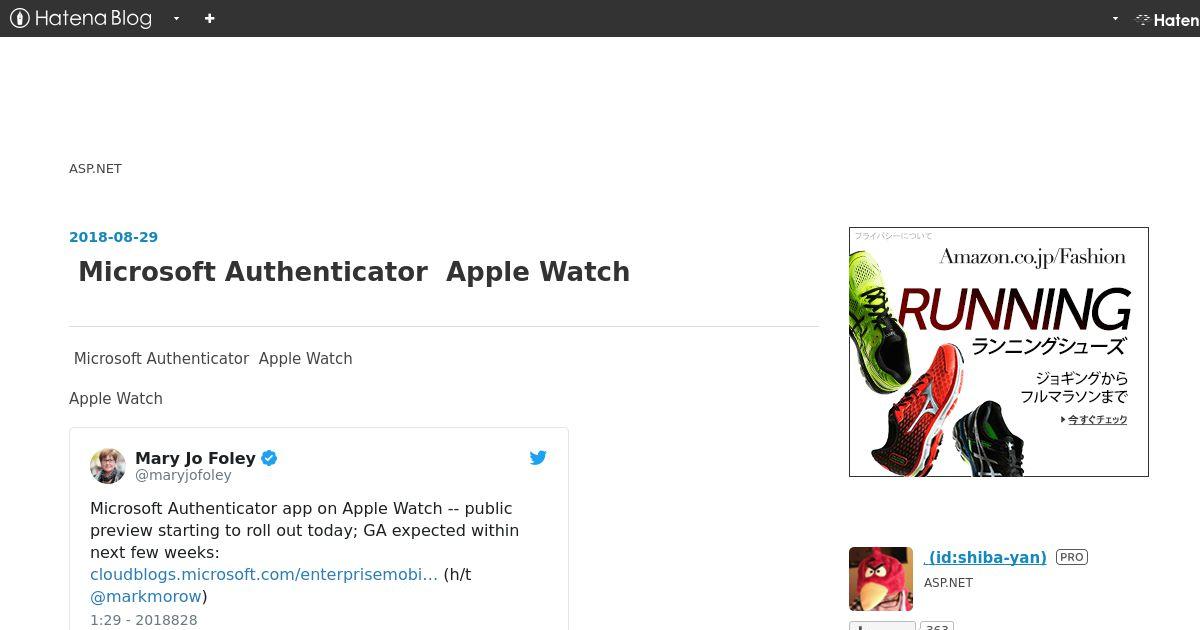Click the ad's check-now arrow link

point(1094,420)
